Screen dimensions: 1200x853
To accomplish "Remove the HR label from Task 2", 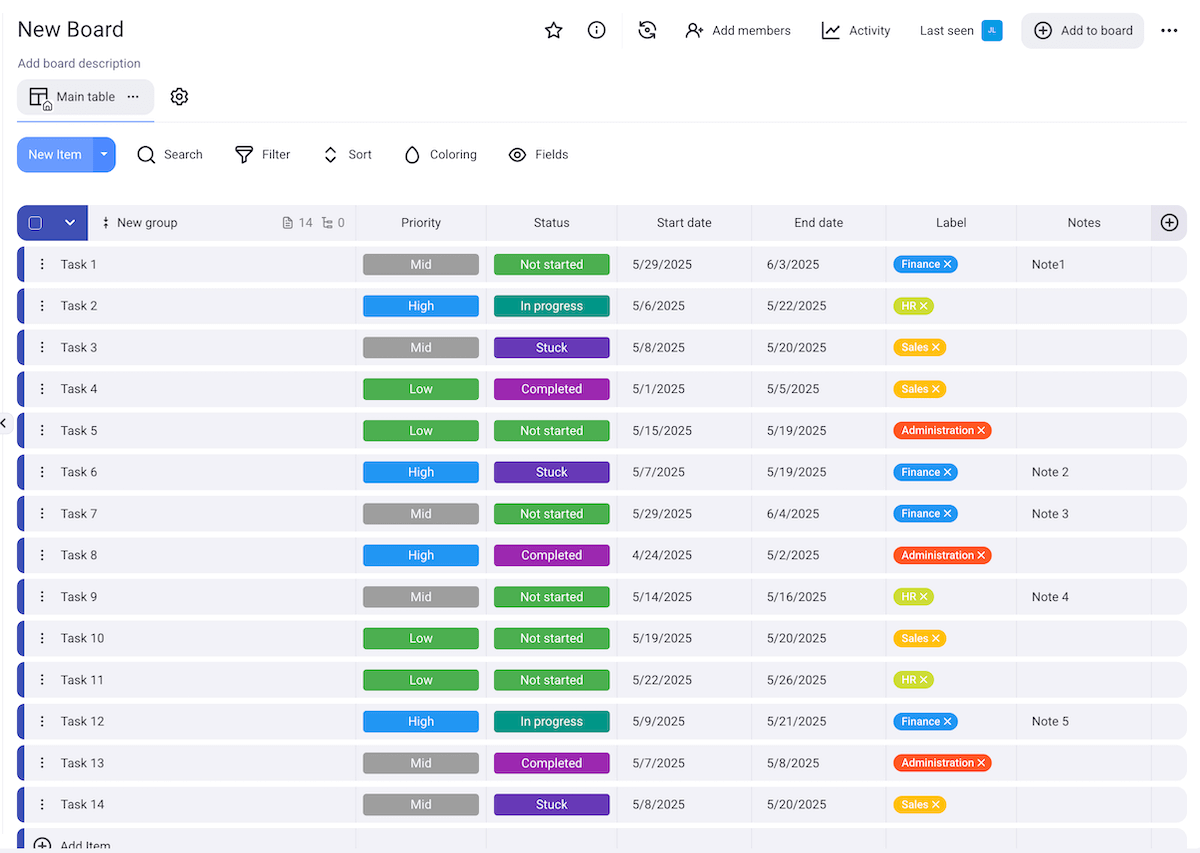I will pos(924,306).
